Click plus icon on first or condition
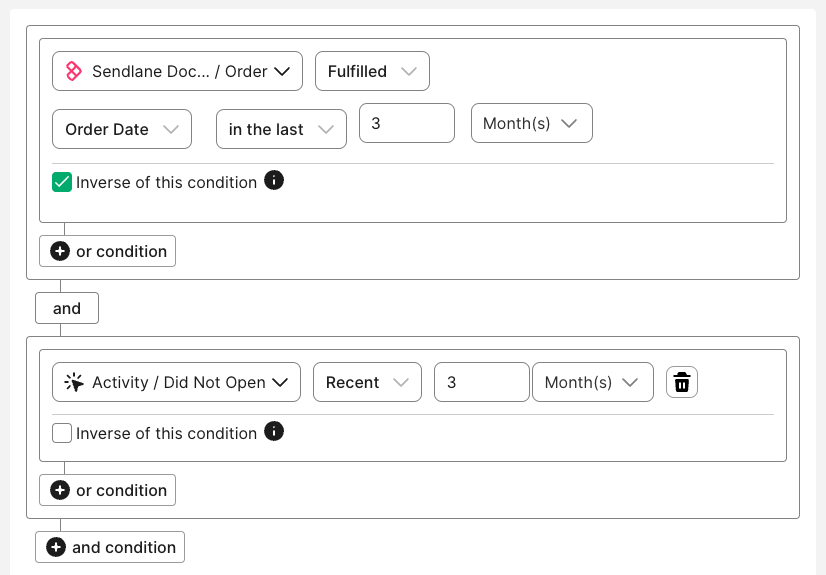 coord(60,251)
